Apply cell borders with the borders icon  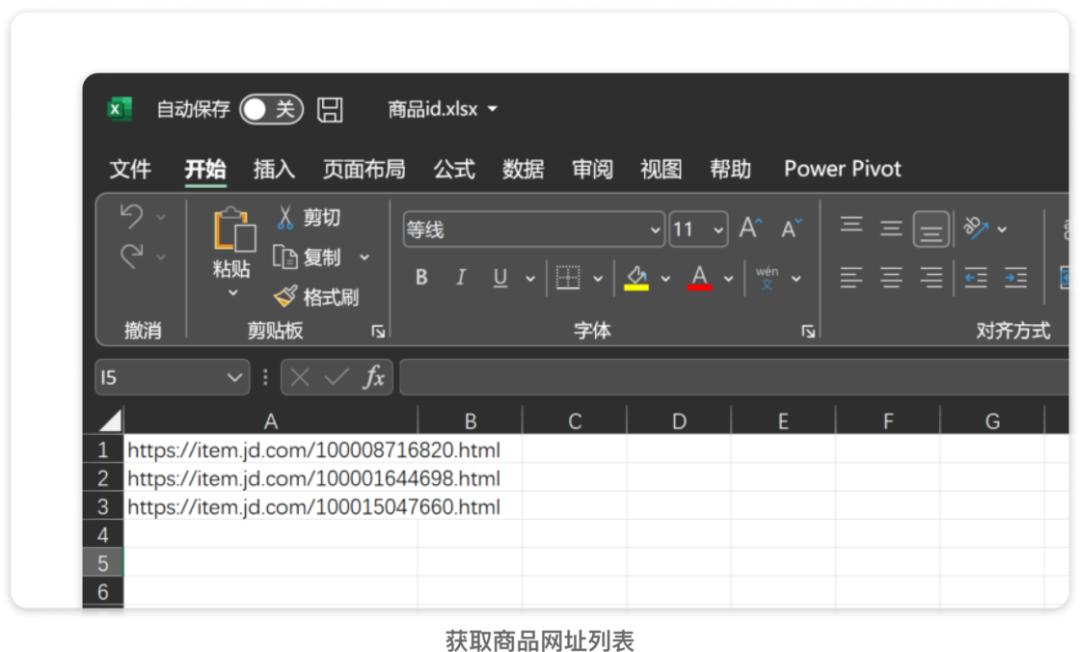point(568,278)
